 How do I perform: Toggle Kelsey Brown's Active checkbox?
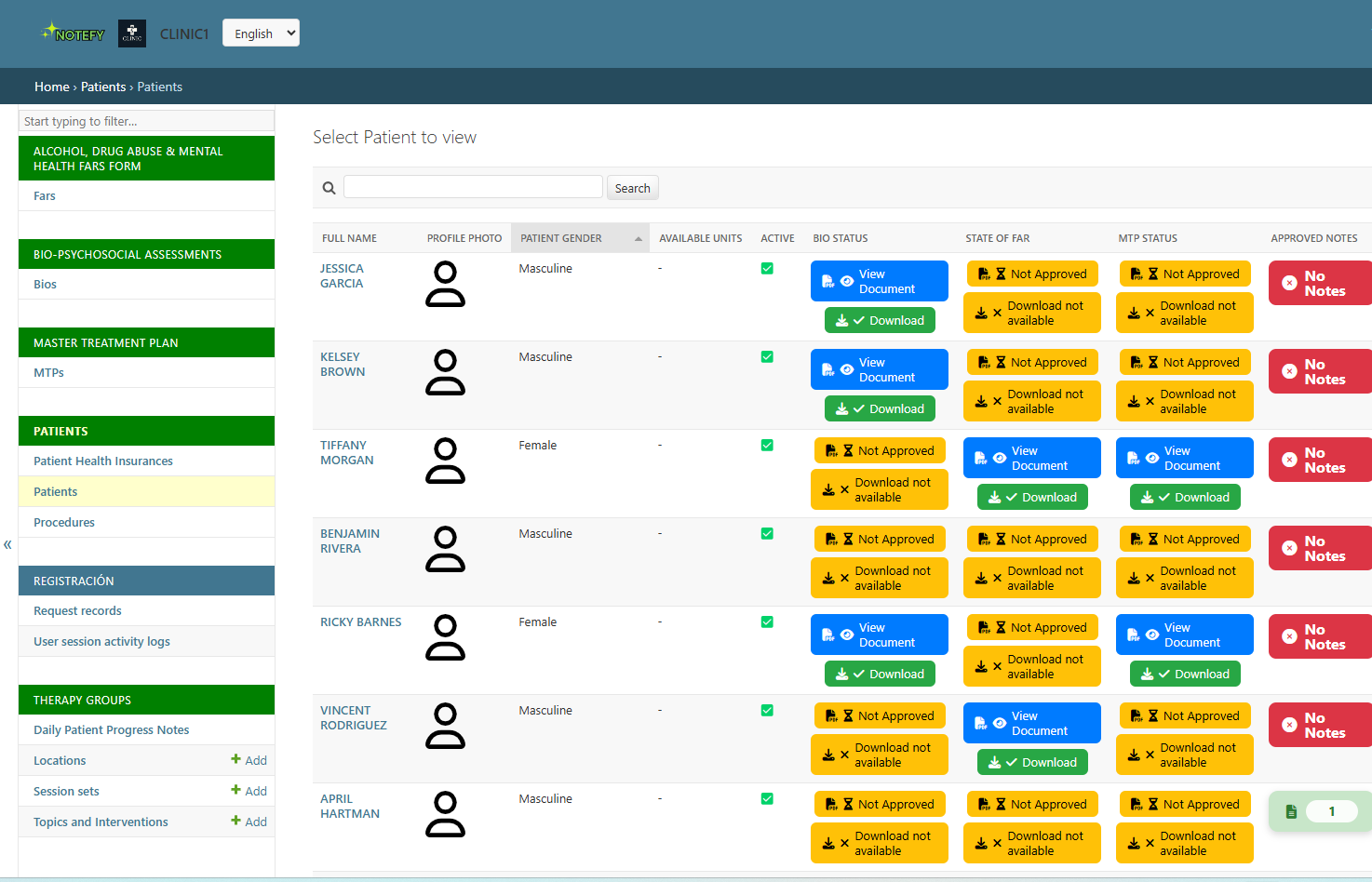tap(767, 357)
